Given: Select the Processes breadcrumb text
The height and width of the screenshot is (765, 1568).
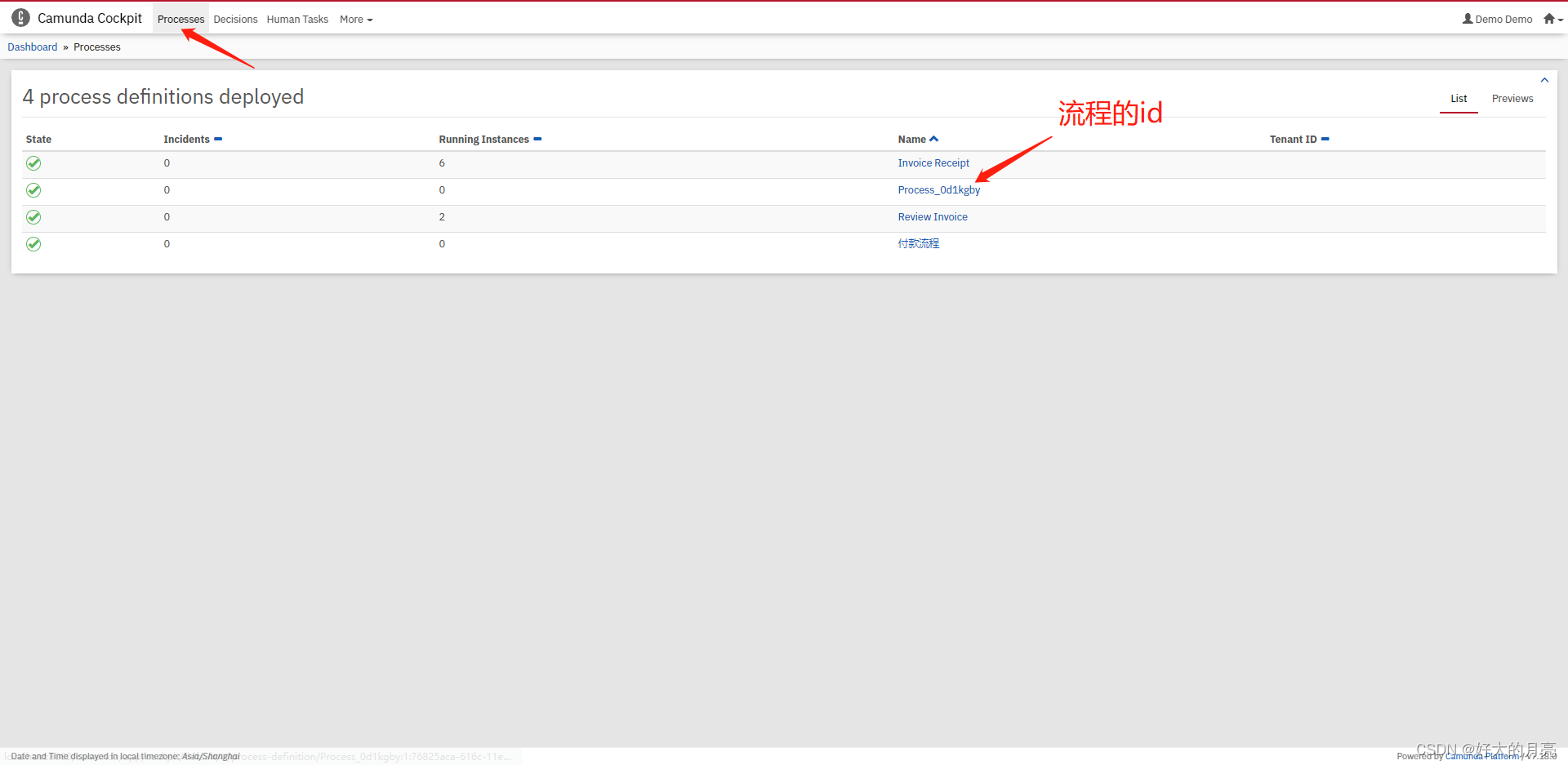Looking at the screenshot, I should [97, 47].
